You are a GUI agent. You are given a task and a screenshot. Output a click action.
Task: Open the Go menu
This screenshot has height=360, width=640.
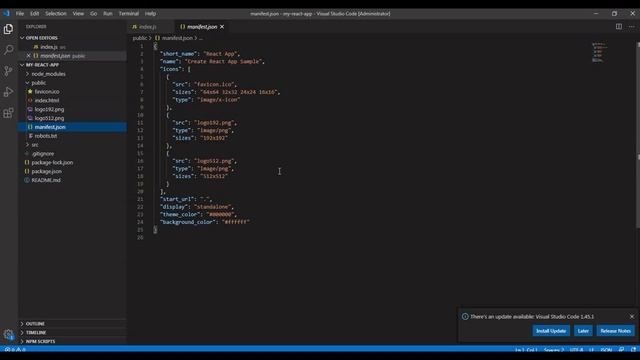(x=93, y=13)
